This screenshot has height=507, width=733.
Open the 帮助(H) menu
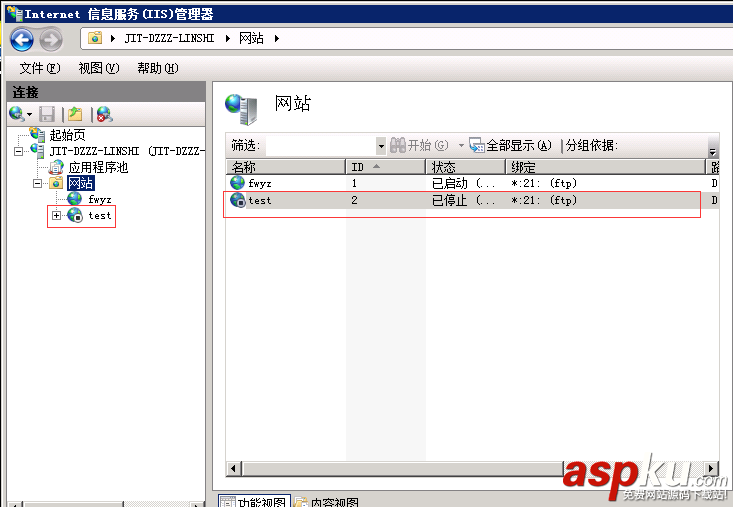158,68
